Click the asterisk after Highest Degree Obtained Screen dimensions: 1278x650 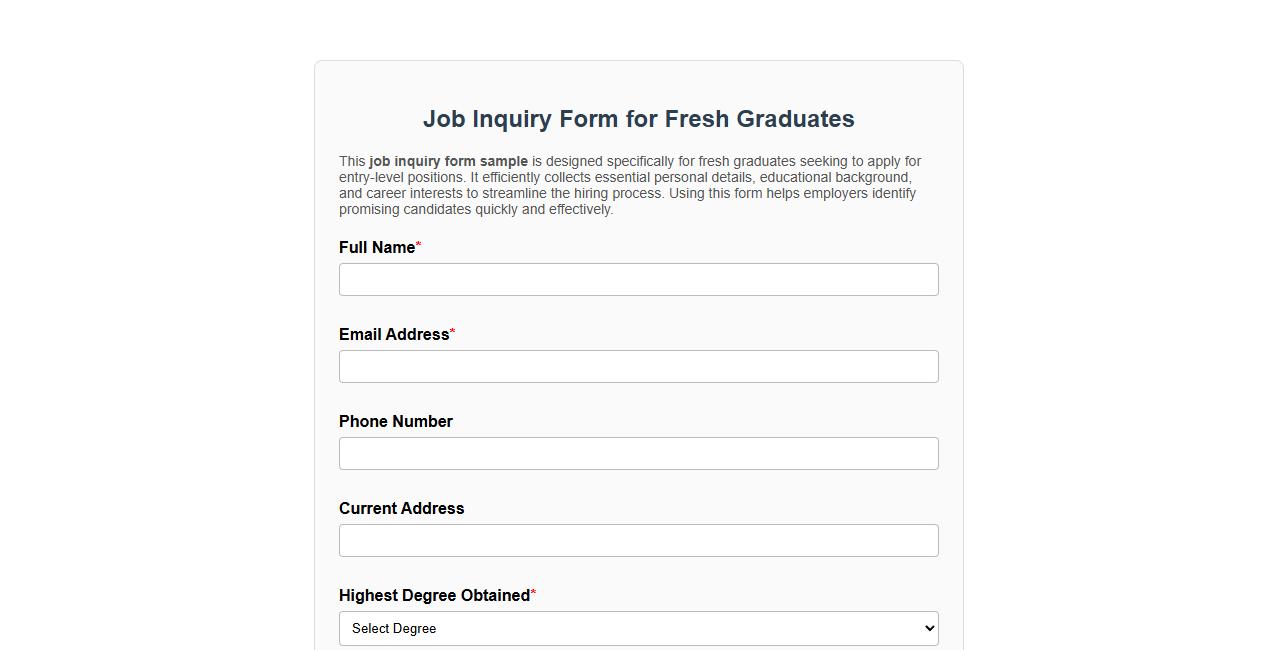[x=533, y=591]
